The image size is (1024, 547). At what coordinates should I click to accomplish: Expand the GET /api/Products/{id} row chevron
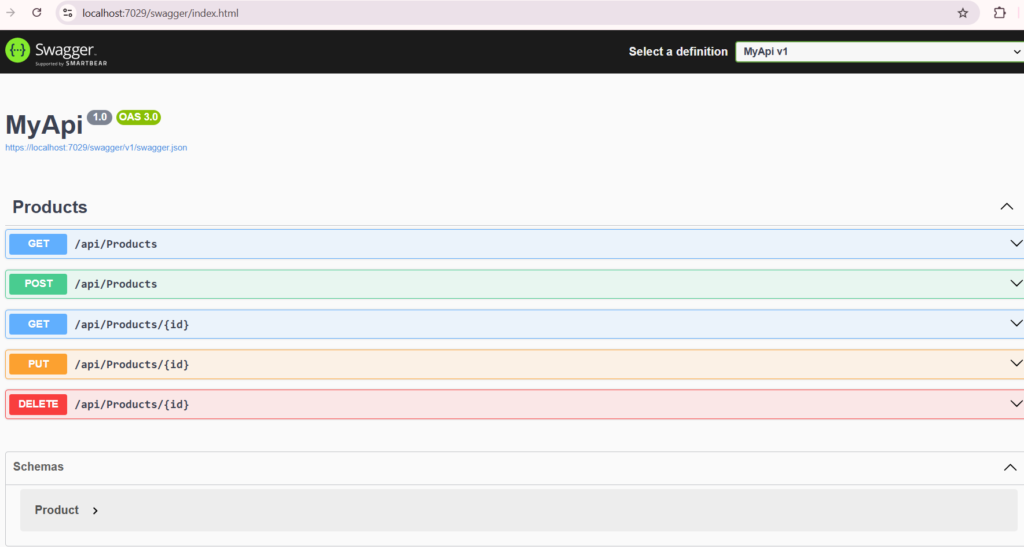[1016, 323]
